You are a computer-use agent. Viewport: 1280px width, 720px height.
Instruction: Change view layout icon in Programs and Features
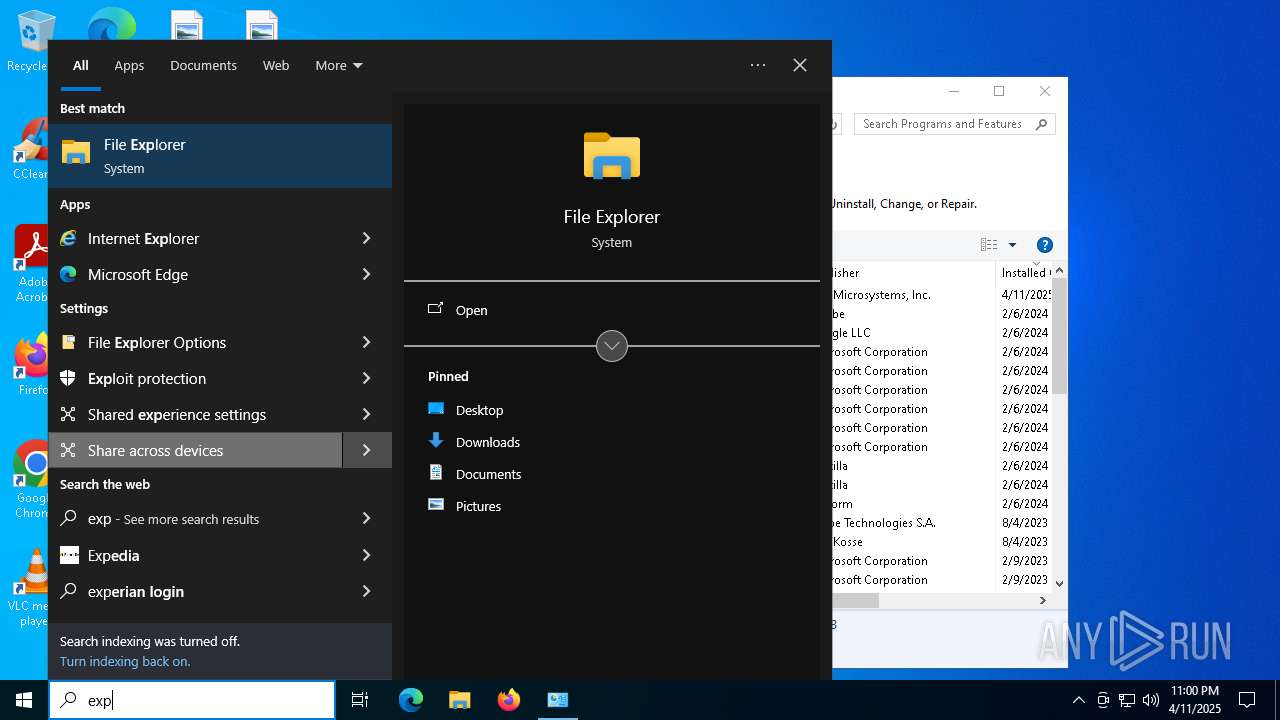pos(989,245)
